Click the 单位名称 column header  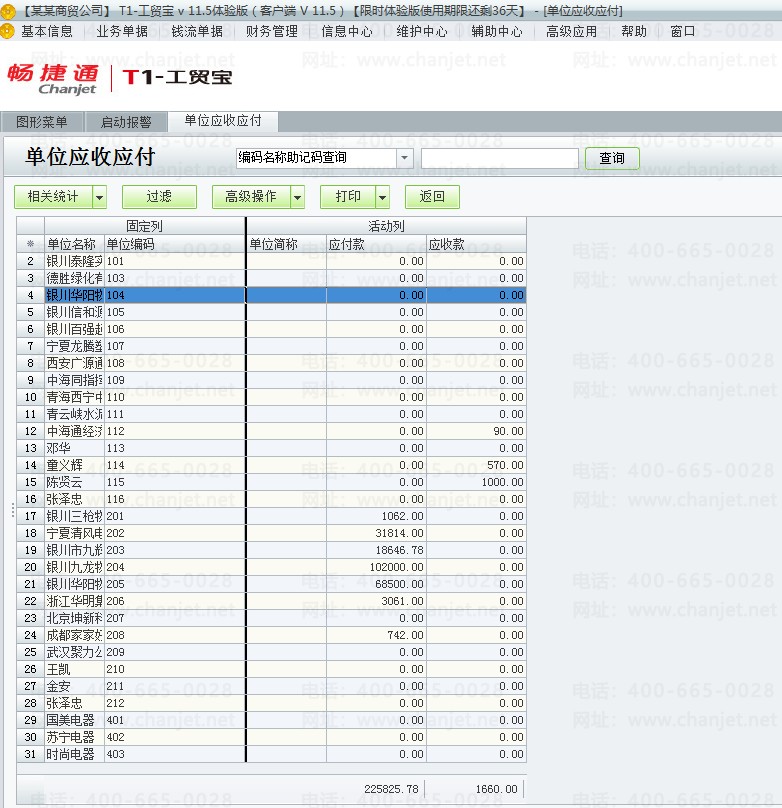point(74,244)
